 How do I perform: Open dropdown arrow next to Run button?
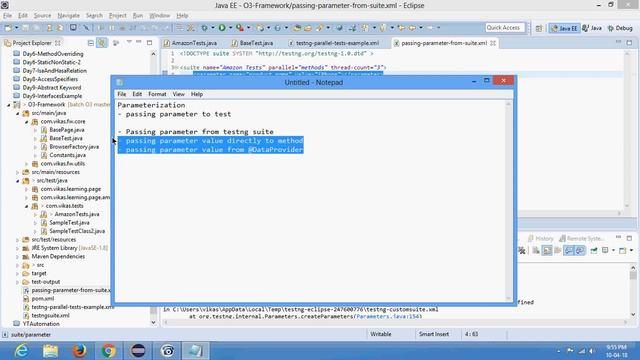[x=231, y=28]
